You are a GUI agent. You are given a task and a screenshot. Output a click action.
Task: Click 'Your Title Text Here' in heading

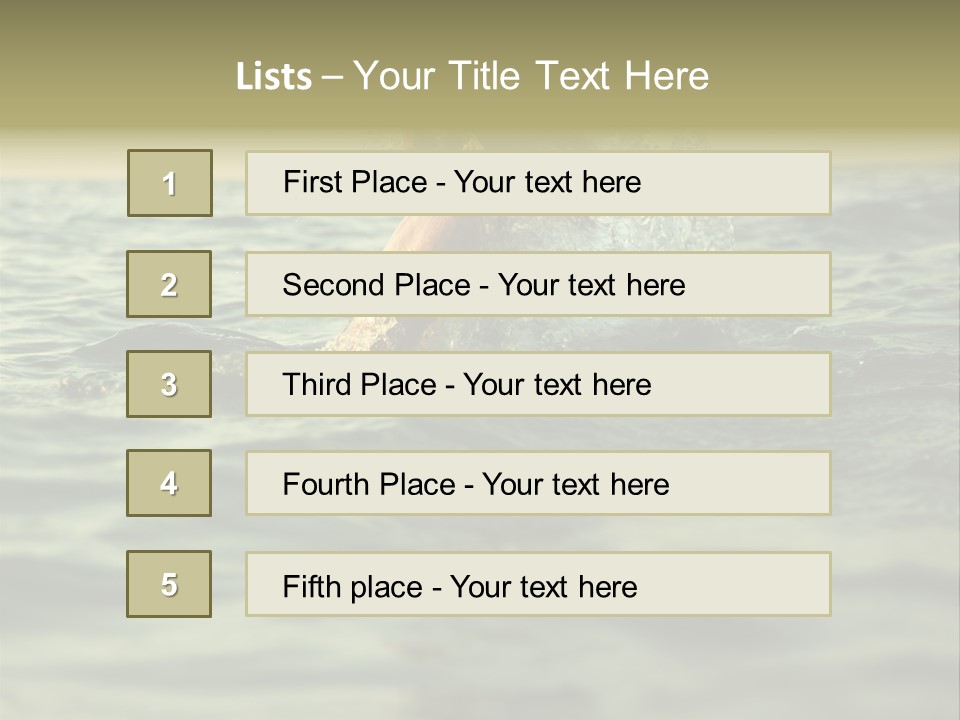click(x=531, y=76)
